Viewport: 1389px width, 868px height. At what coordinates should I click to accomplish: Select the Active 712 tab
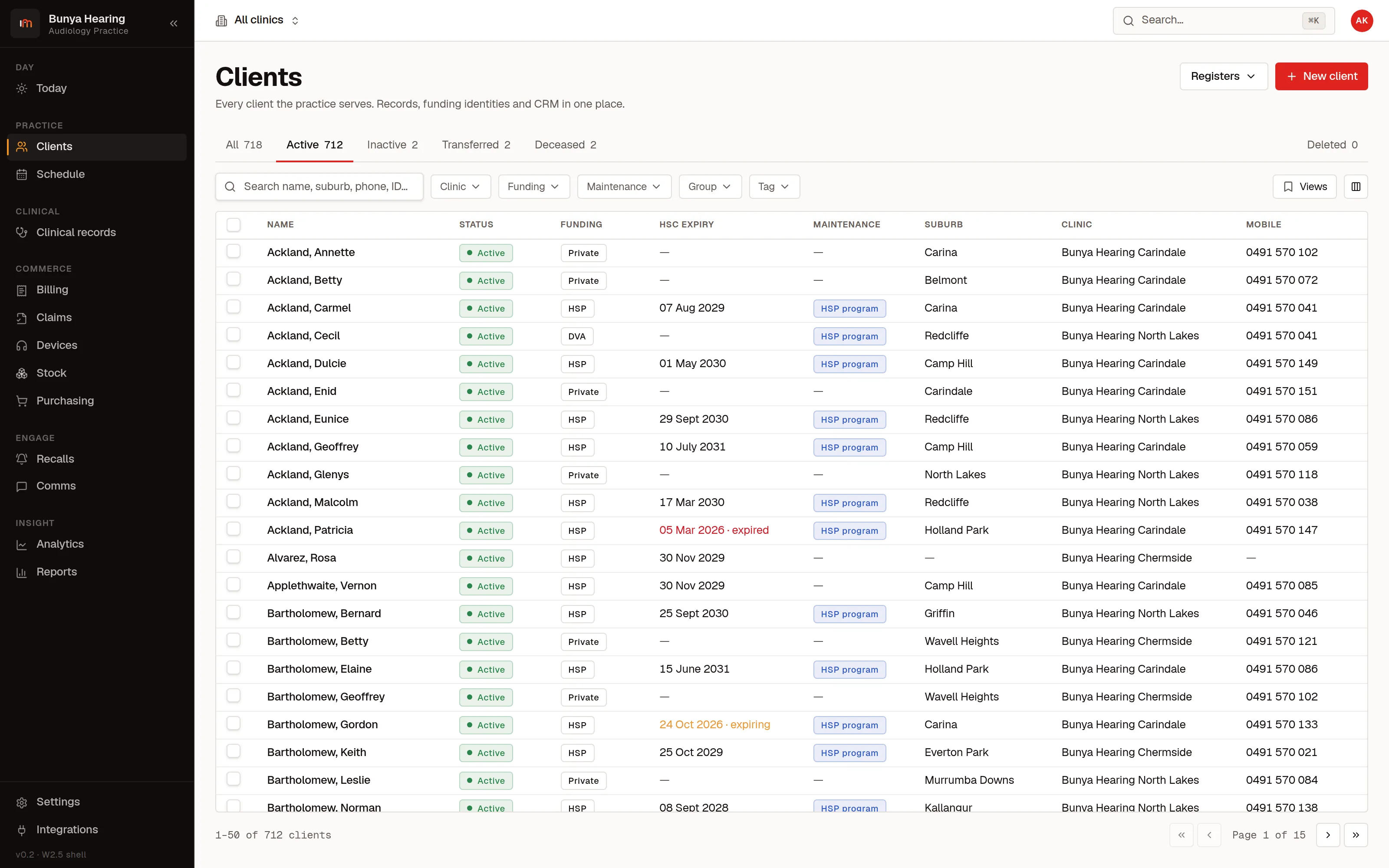coord(315,145)
